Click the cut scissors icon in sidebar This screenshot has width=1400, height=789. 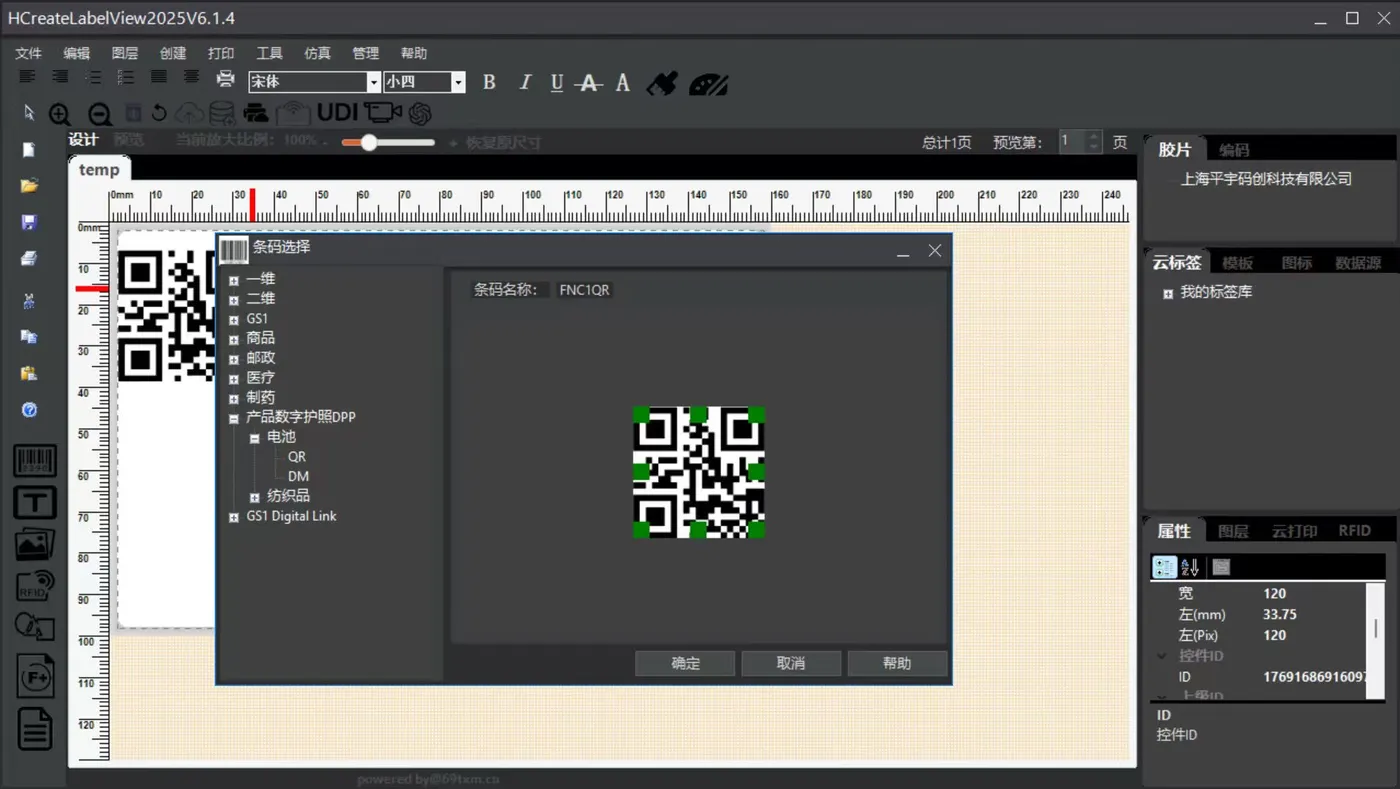point(29,300)
